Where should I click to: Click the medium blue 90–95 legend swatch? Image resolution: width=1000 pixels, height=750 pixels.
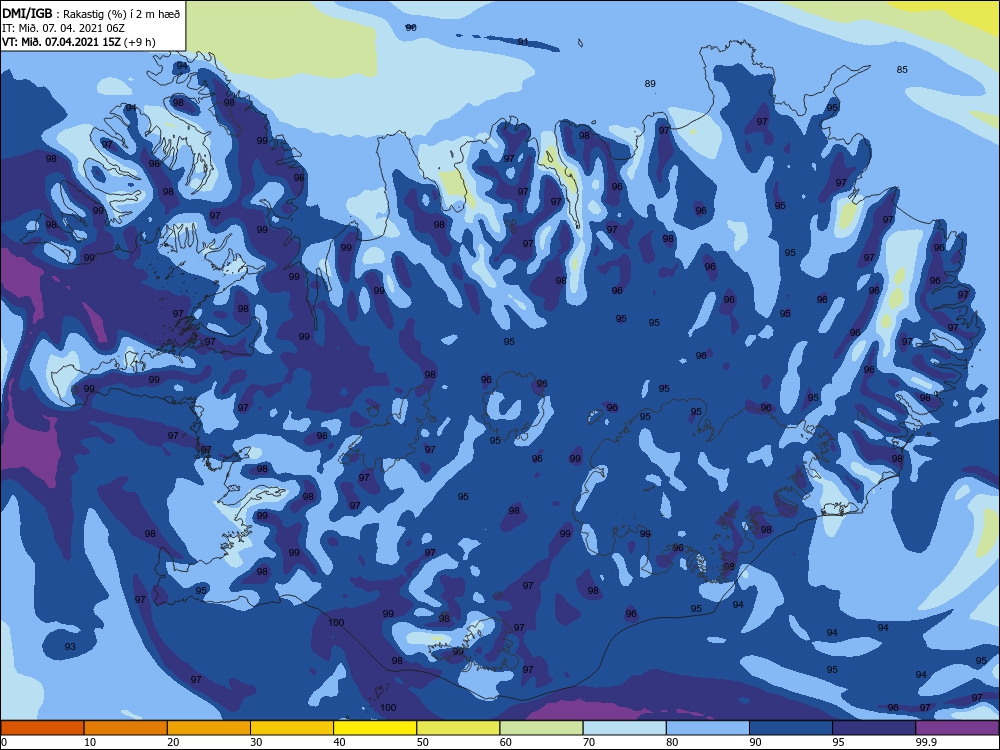point(791,728)
